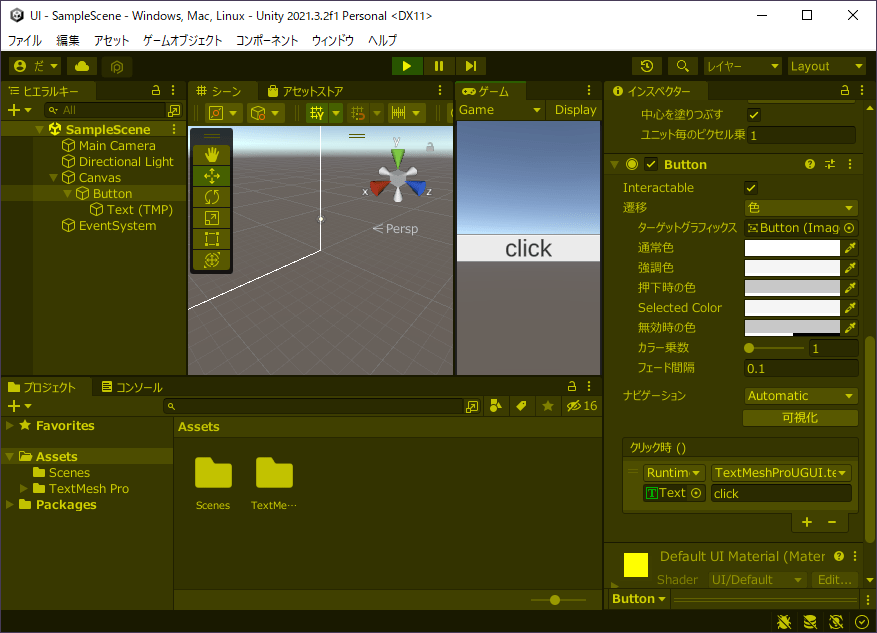Click the 可視化 visualize button
877x633 pixels.
(x=800, y=418)
